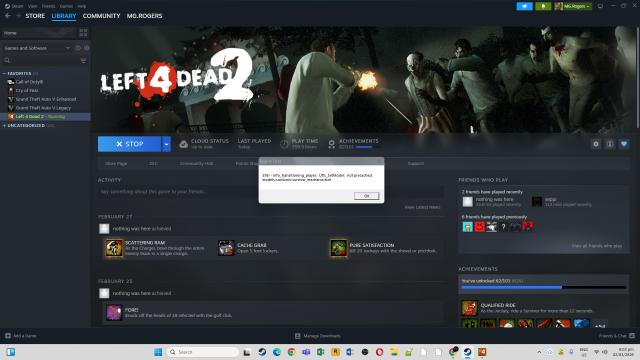Open the Pure Satisfaction achievement icon
This screenshot has height=360, width=640.
[x=338, y=248]
